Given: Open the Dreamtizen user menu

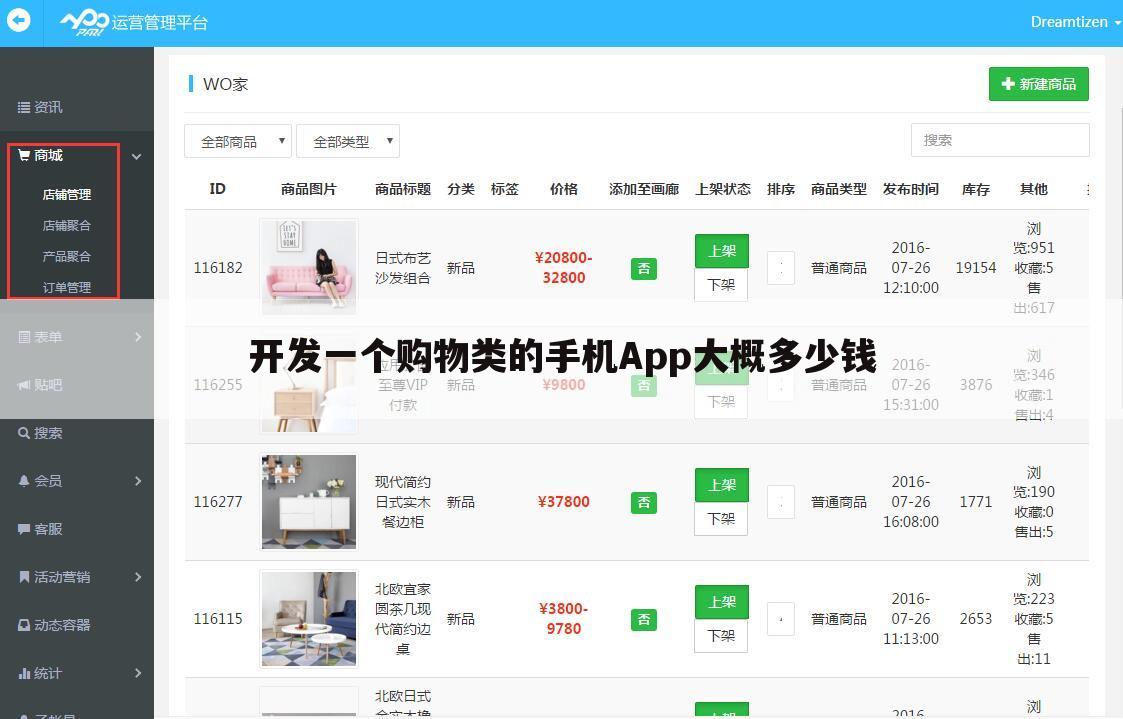Looking at the screenshot, I should (x=1075, y=22).
